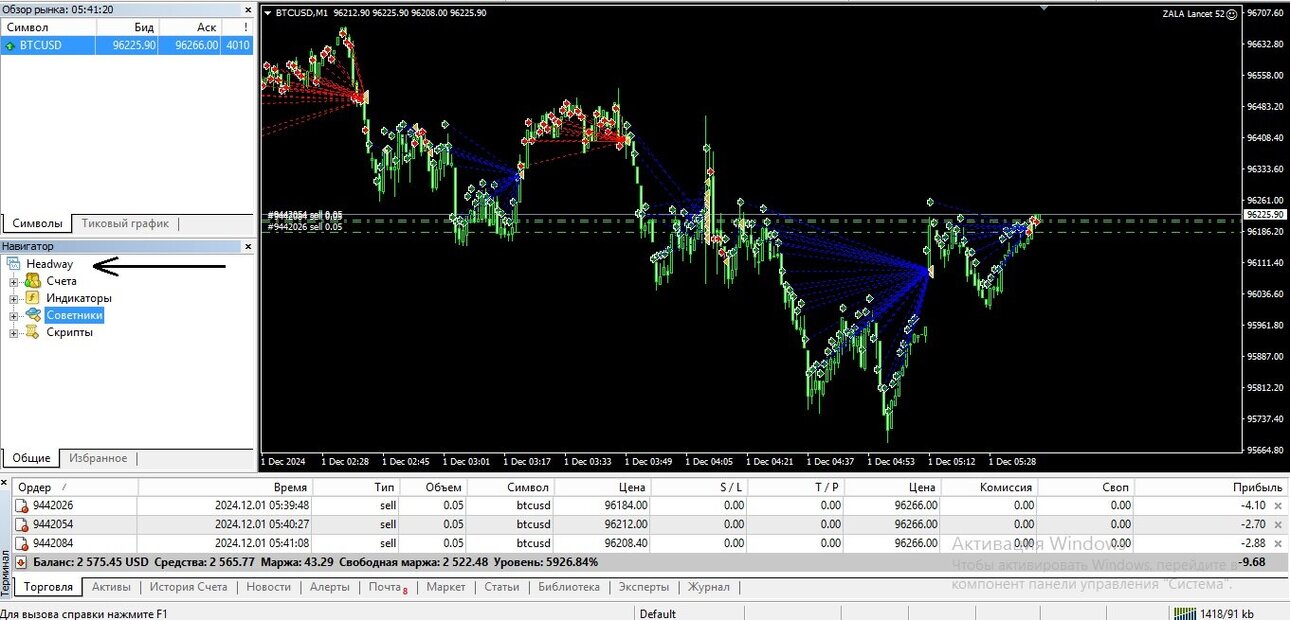Open the Эксперты tab

tap(643, 587)
